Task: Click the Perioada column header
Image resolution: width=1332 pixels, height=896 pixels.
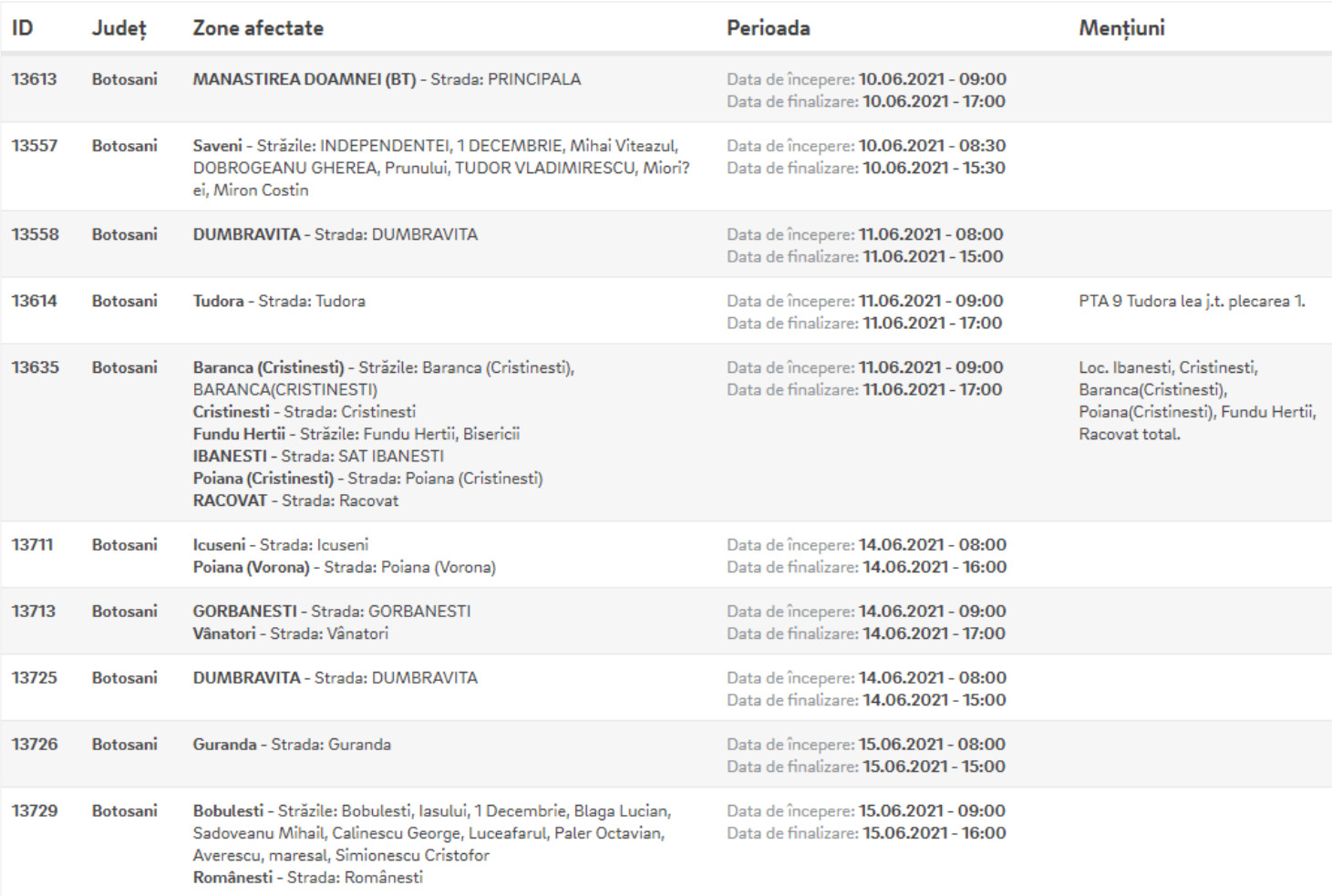Action: [768, 28]
